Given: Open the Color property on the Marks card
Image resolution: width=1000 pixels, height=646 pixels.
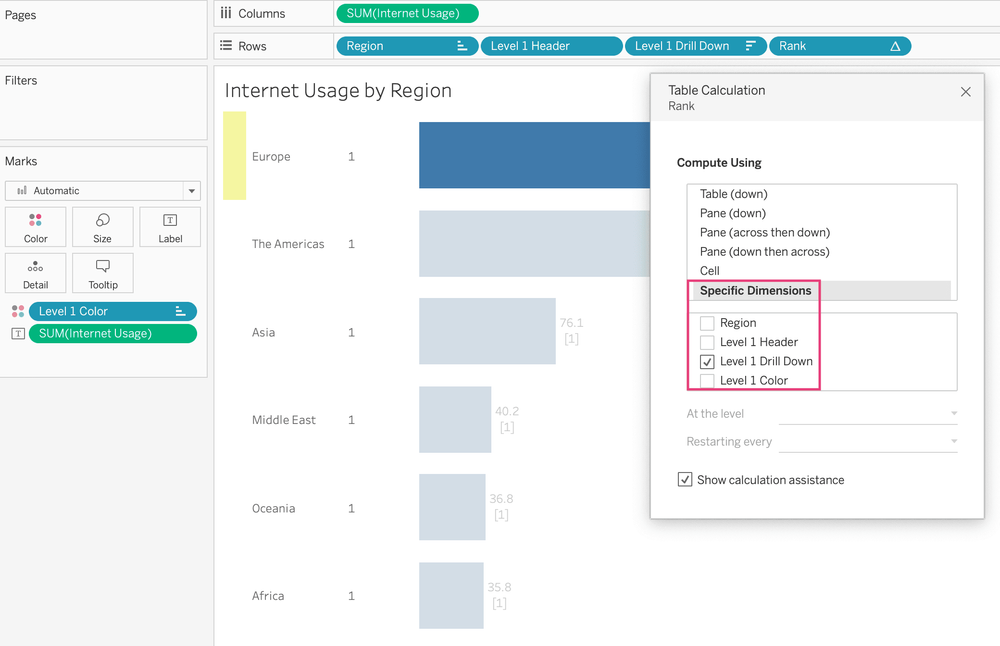Looking at the screenshot, I should click(35, 226).
